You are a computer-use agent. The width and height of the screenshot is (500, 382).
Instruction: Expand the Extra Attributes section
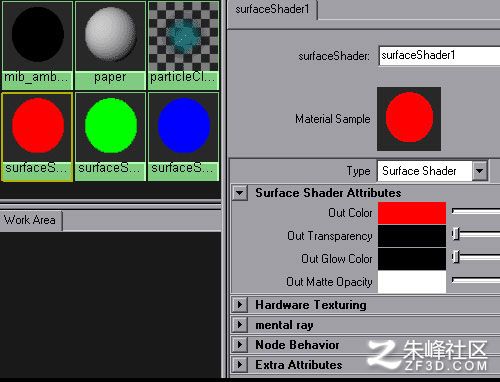click(240, 364)
